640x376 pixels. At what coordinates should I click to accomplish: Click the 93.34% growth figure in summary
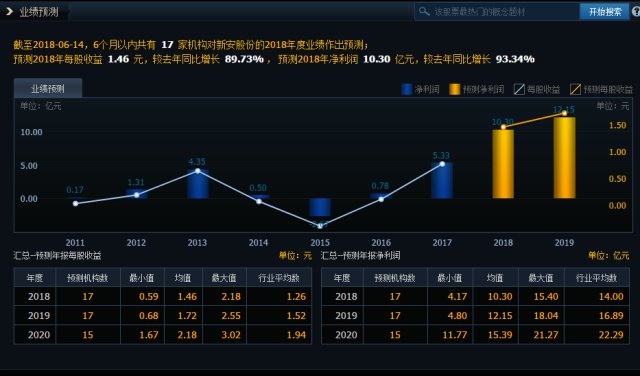515,59
